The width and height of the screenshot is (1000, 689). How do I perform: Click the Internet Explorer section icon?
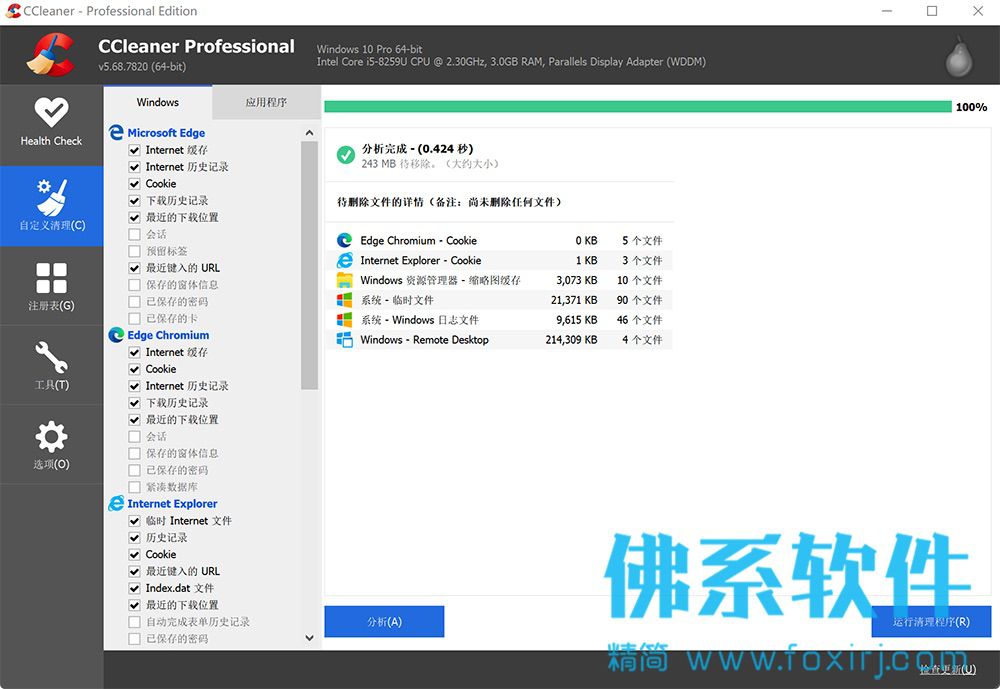click(116, 503)
